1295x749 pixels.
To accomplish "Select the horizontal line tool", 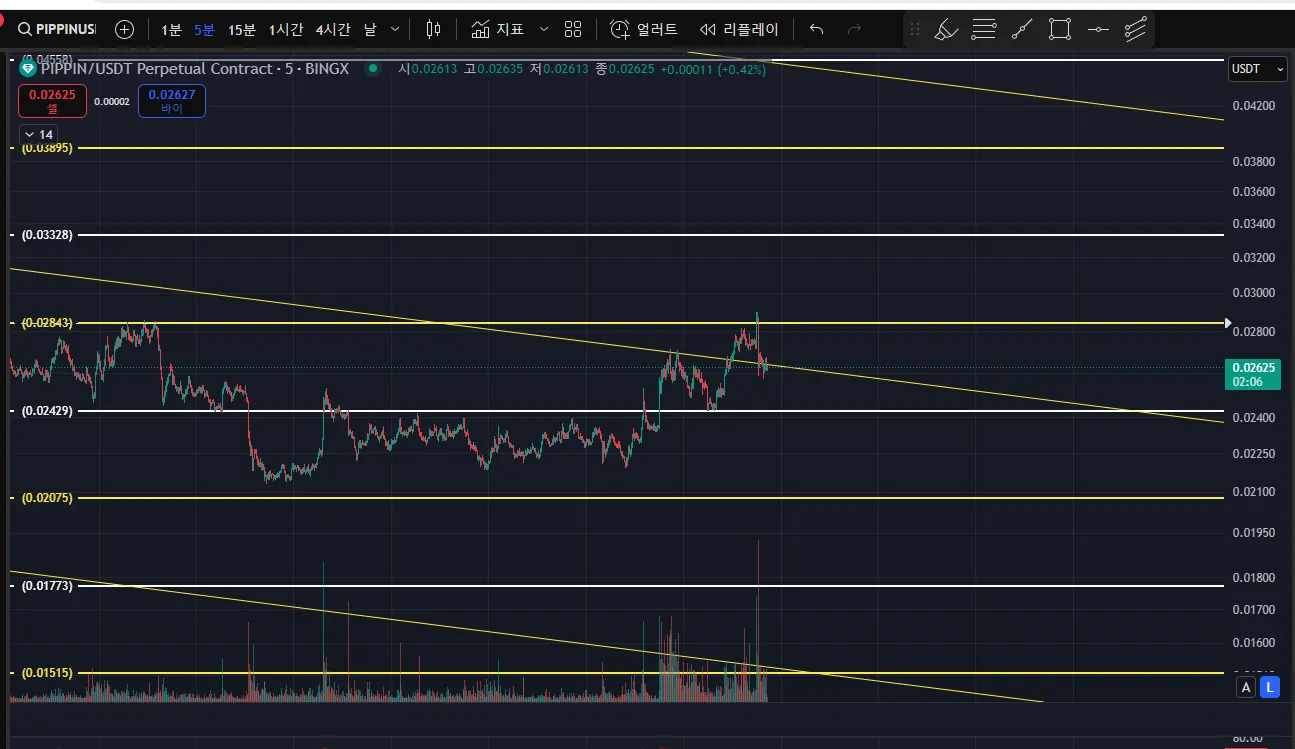I will pos(1098,29).
